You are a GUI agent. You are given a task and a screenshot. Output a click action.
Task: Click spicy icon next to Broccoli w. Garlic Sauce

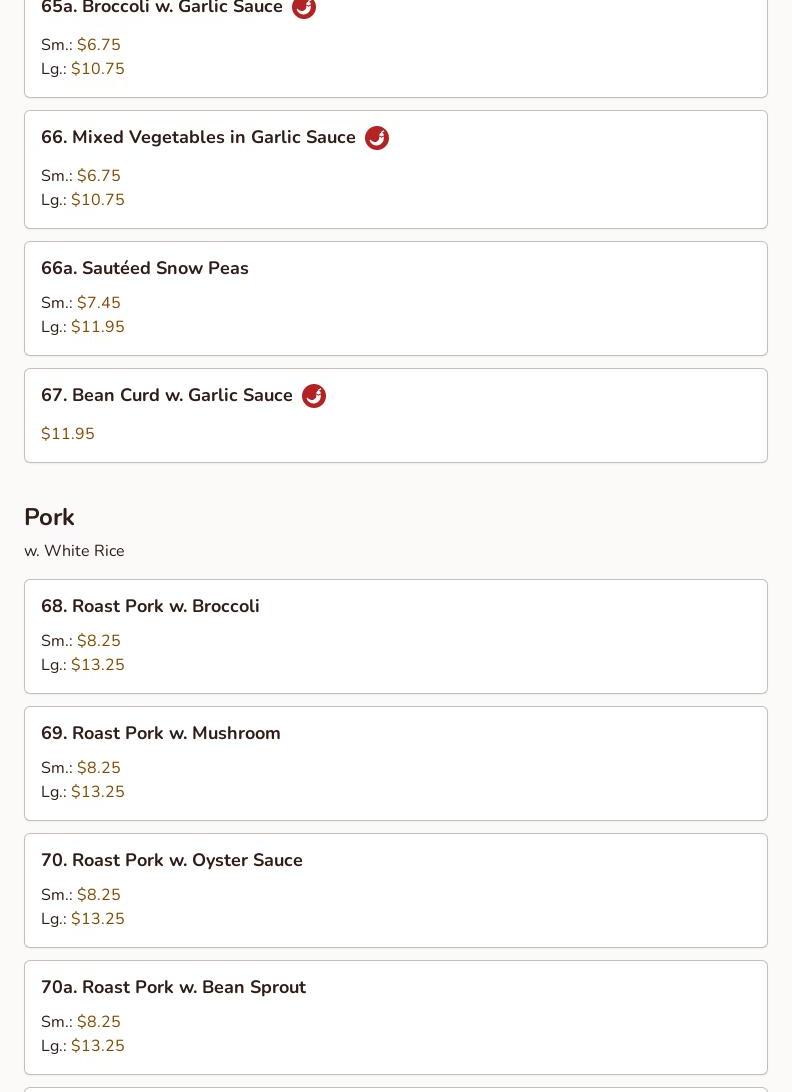[x=304, y=8]
